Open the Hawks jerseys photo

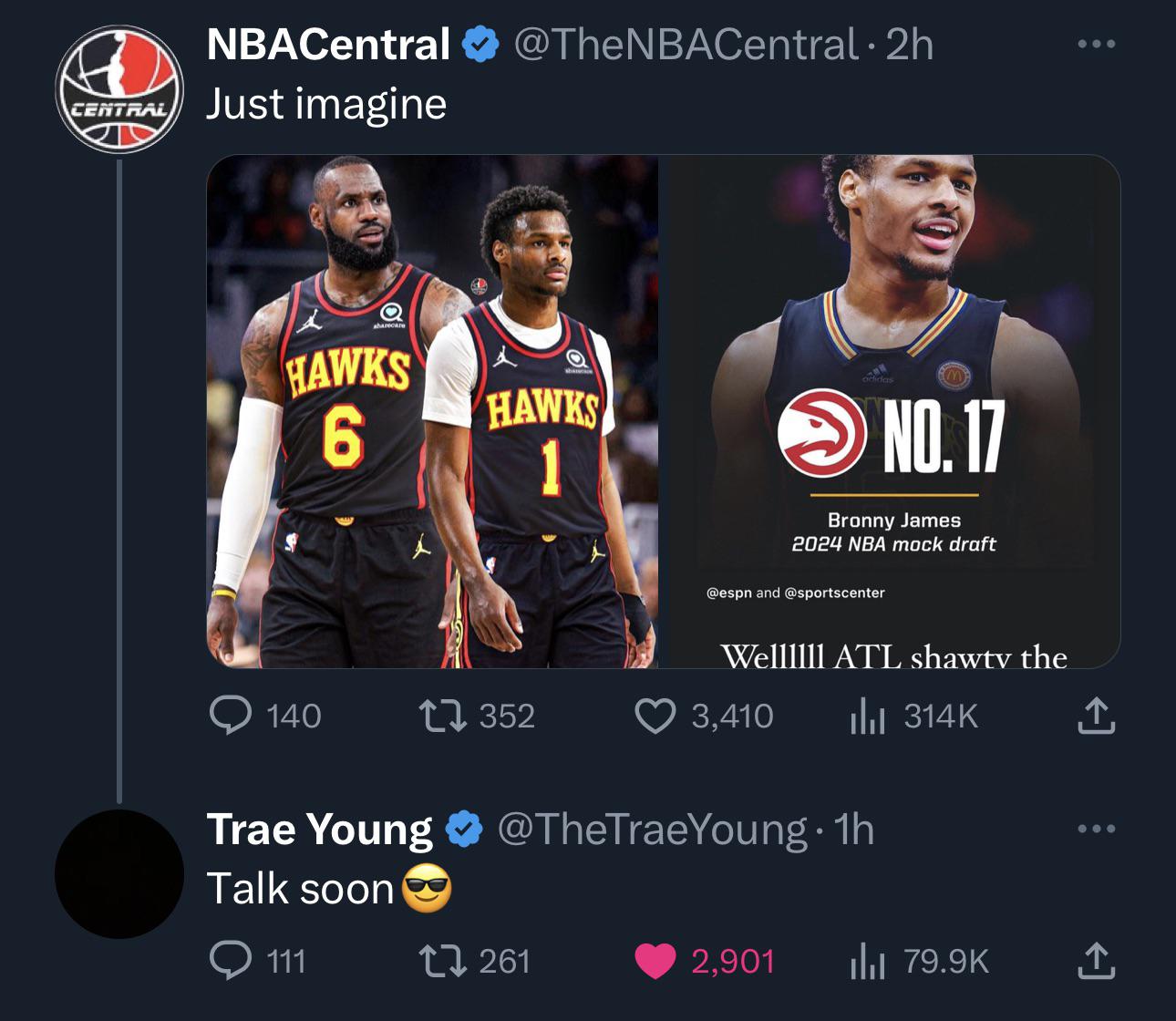tap(432, 411)
